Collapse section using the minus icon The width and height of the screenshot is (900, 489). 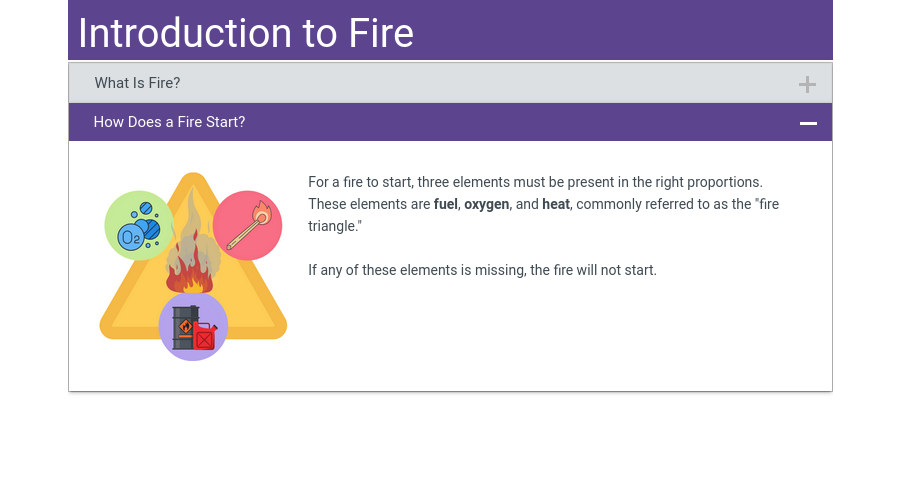coord(808,123)
